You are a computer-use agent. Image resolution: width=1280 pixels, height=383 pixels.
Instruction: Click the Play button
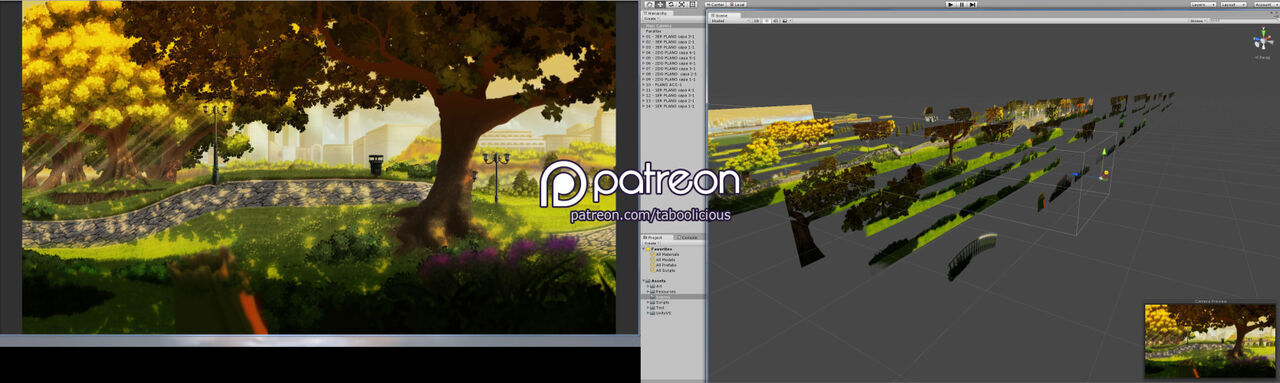[950, 4]
